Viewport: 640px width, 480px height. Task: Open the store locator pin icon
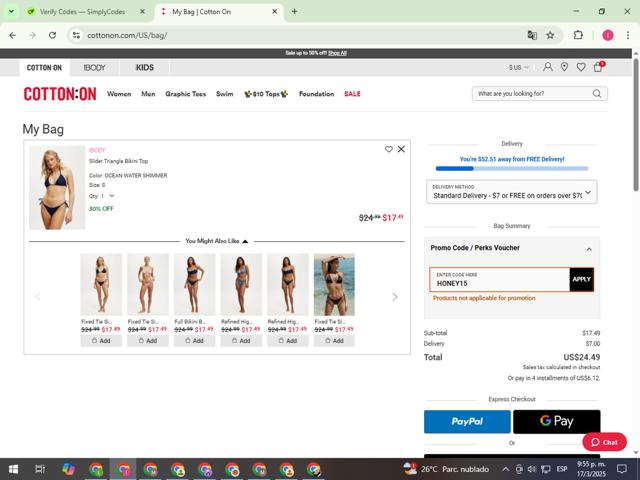pos(564,67)
